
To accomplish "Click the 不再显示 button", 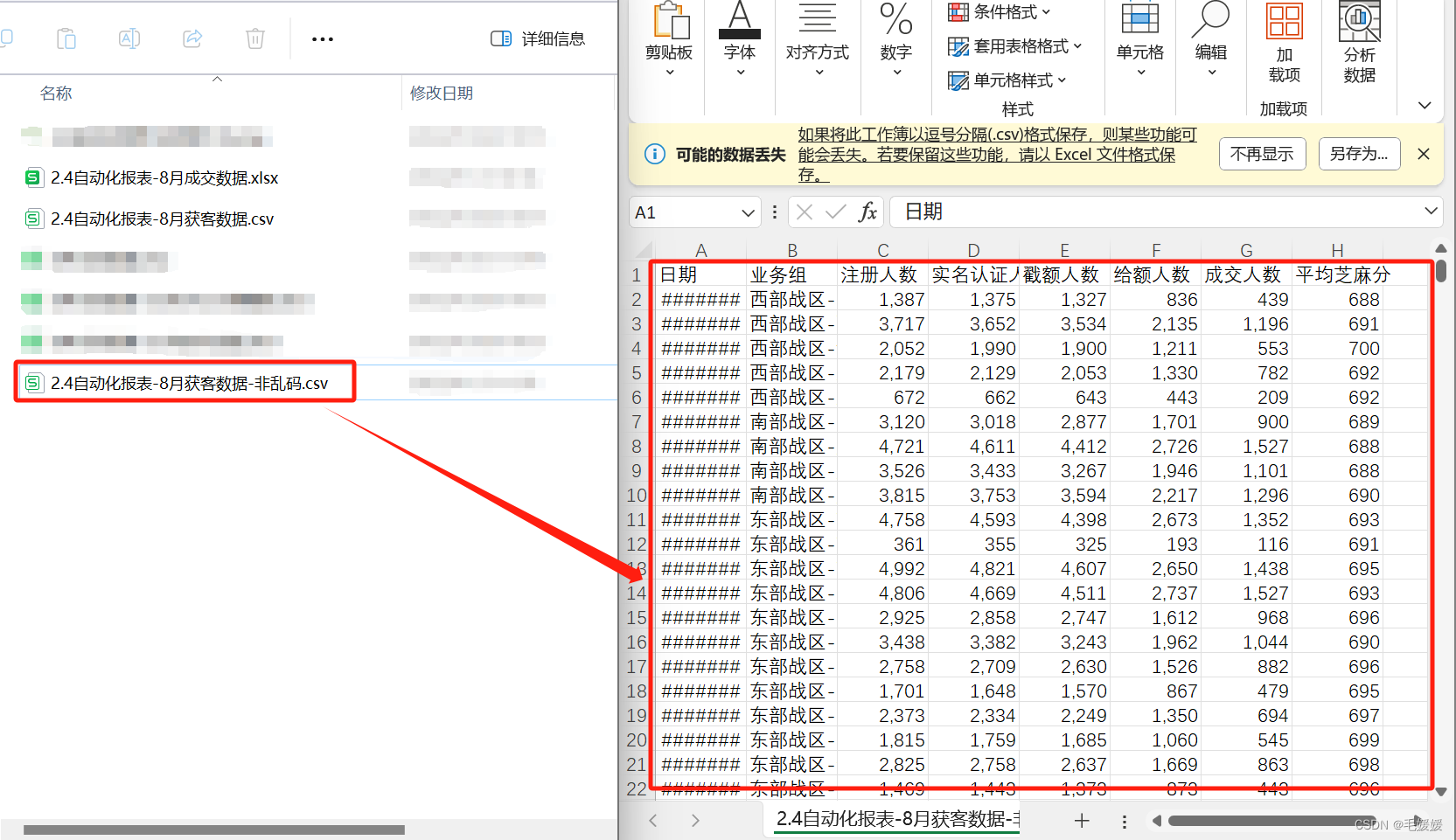I will [1262, 154].
